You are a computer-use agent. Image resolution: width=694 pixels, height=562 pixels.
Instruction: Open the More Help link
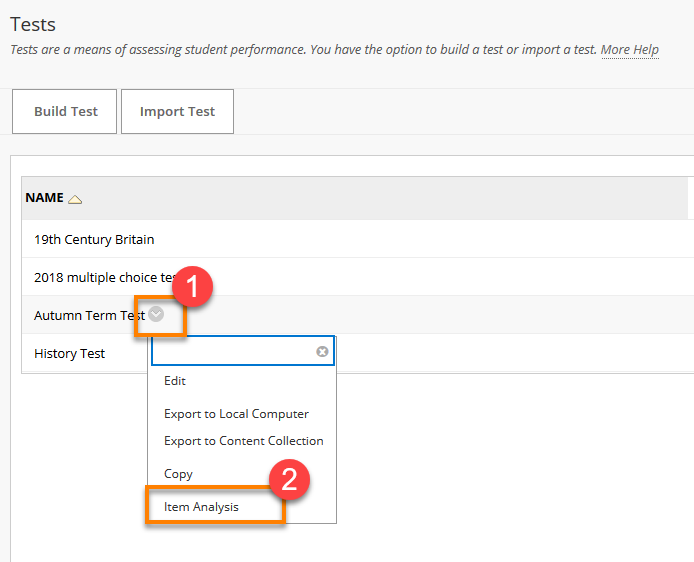pyautogui.click(x=629, y=50)
